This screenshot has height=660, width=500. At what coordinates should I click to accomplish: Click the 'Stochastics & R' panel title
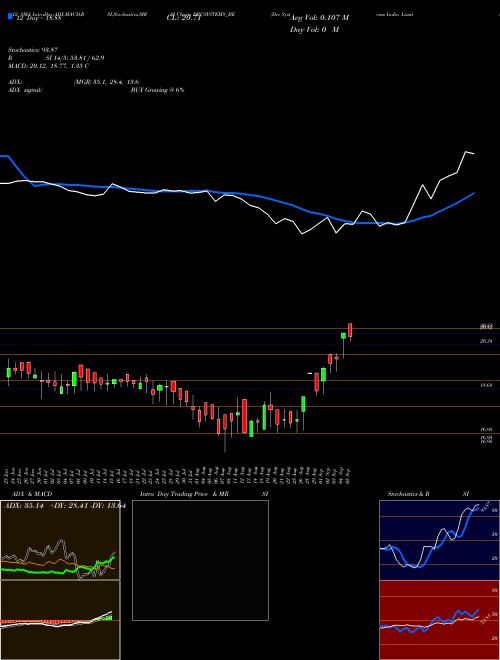point(408,494)
